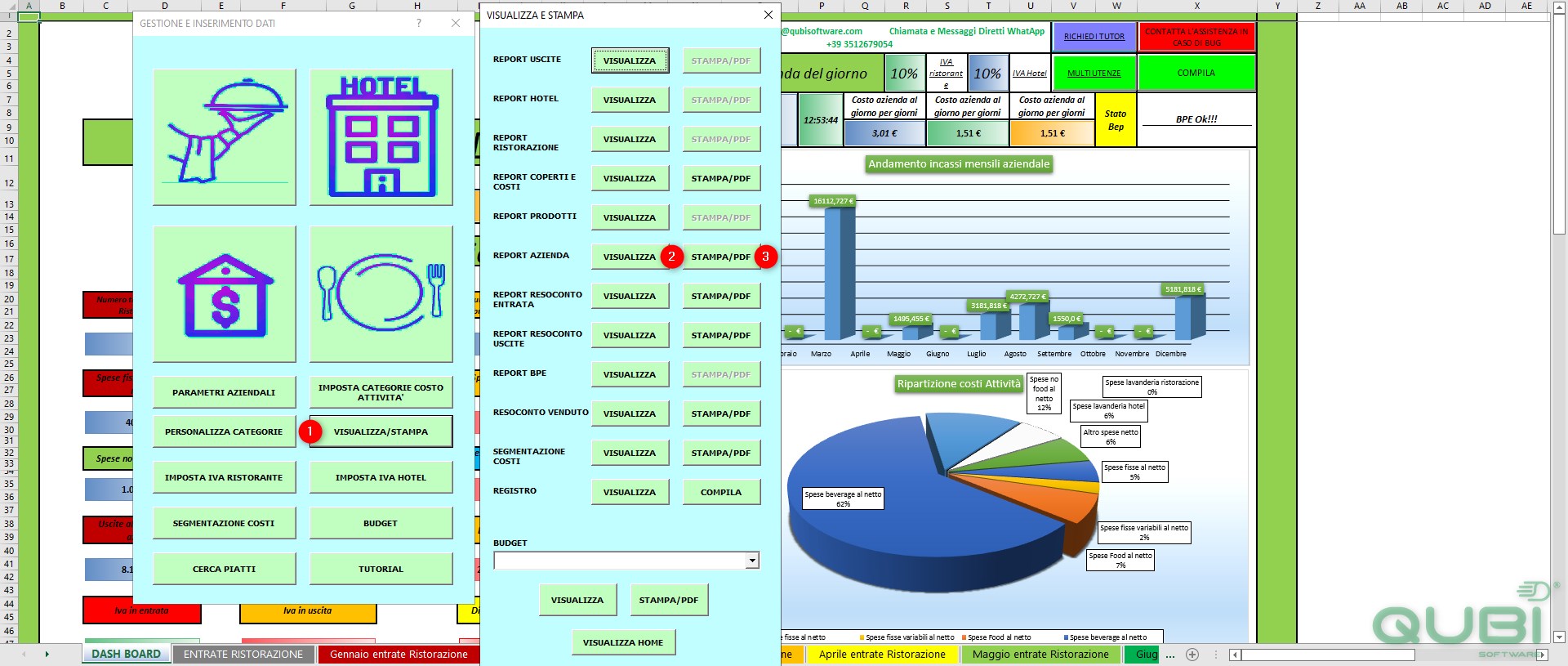The image size is (1568, 666).
Task: Open the house with dollar sign icon
Action: (225, 294)
